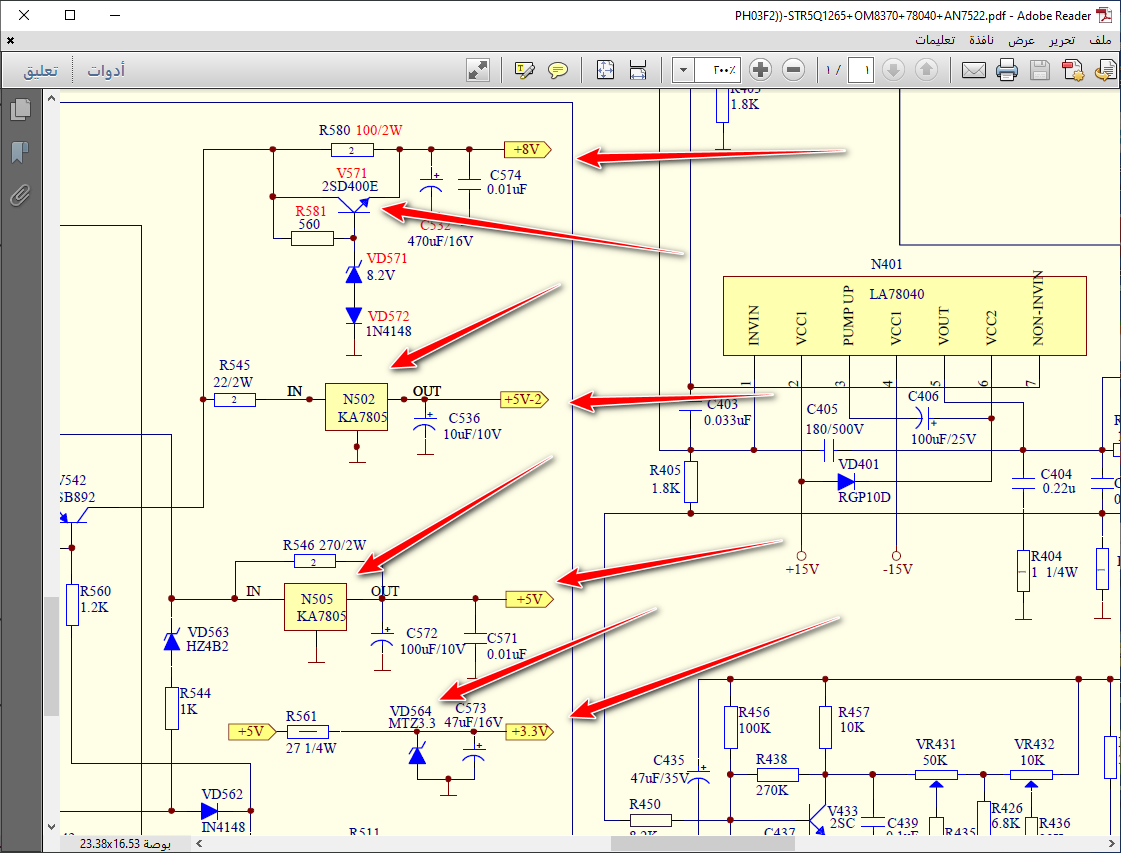Click the VD564 MTZ3.3 zener label

point(411,716)
